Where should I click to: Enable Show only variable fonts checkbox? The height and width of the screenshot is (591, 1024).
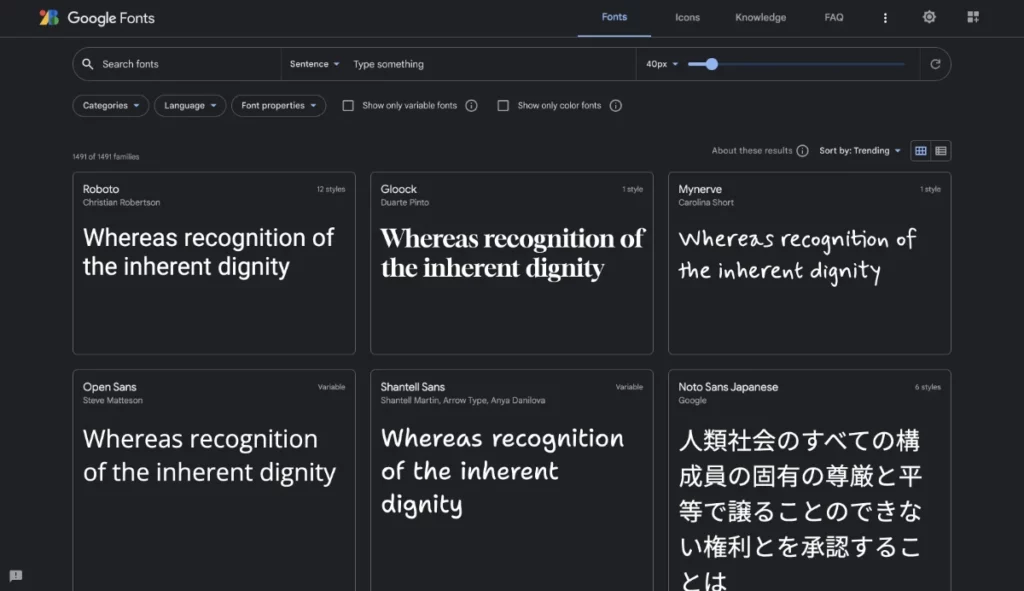click(x=348, y=106)
